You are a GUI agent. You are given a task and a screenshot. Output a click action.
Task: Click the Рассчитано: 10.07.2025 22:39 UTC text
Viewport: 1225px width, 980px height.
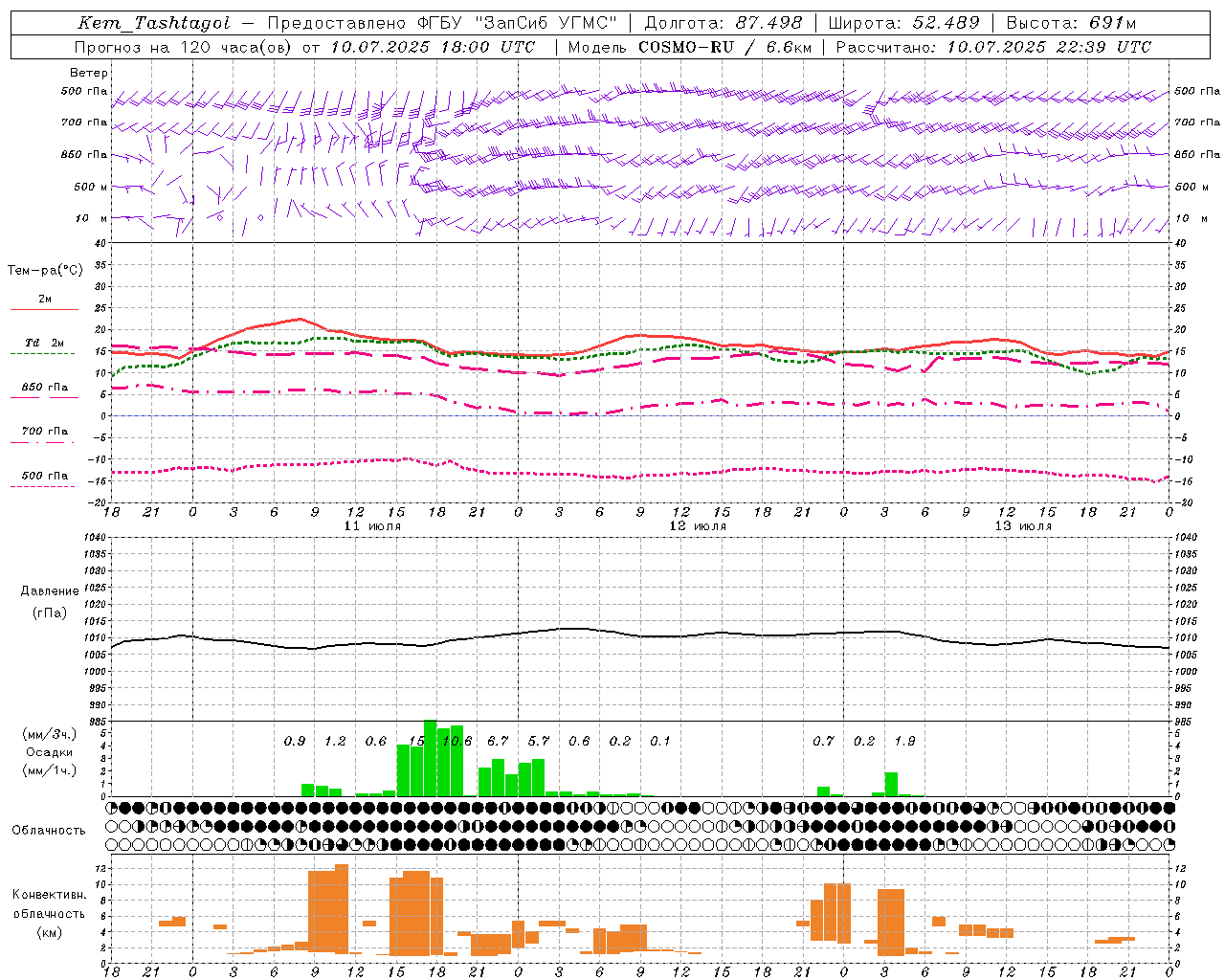993,47
